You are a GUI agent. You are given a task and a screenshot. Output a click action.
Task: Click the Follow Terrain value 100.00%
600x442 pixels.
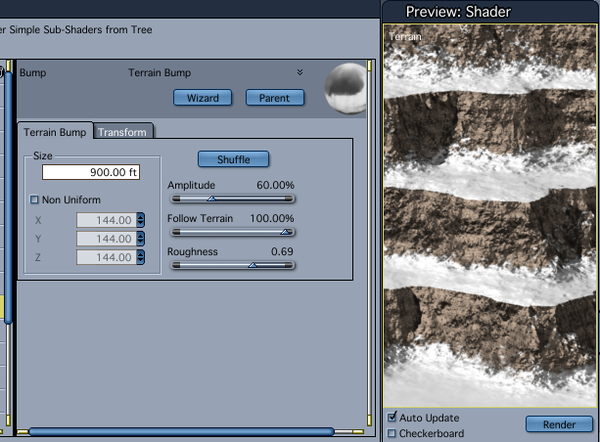click(272, 219)
